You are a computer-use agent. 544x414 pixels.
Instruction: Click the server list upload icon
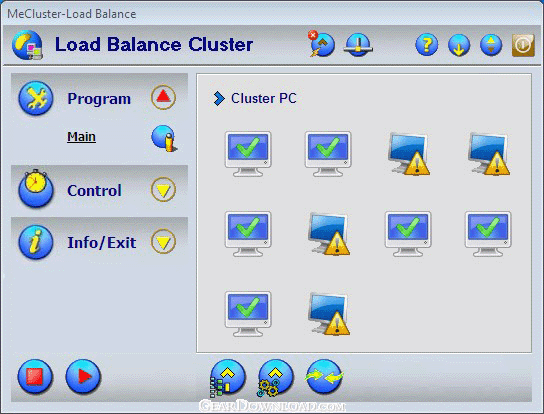coord(227,378)
